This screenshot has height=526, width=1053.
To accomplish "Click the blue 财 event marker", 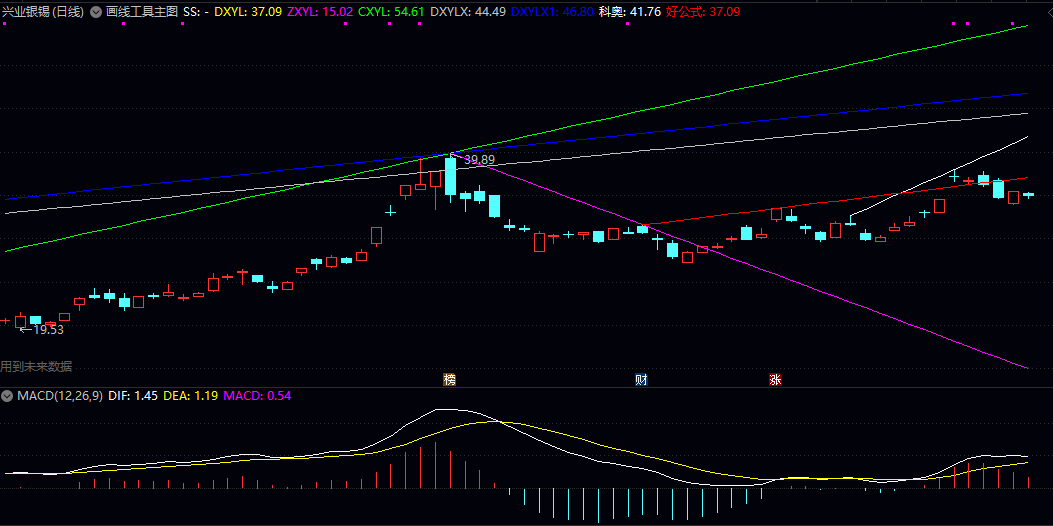I will point(641,380).
